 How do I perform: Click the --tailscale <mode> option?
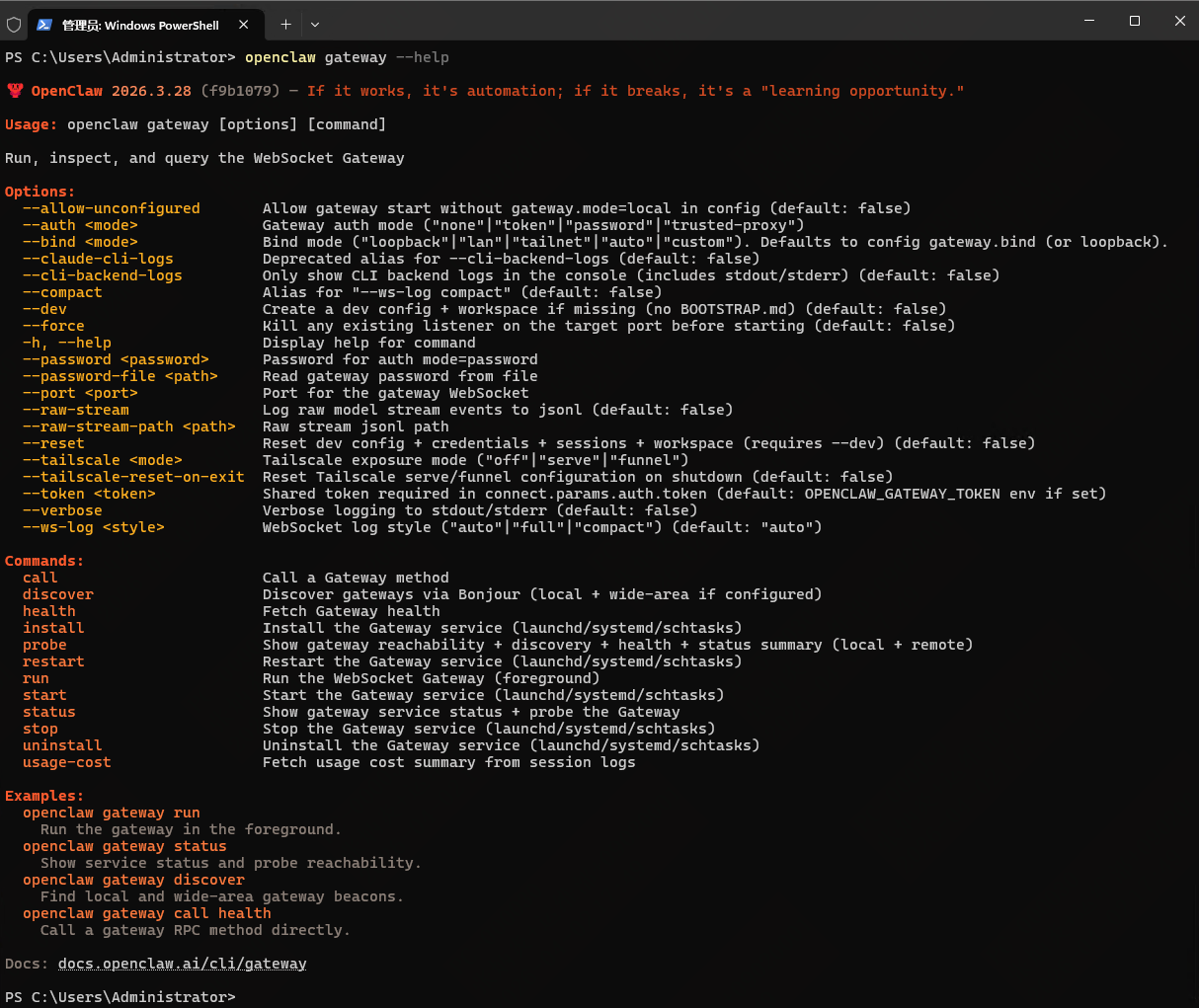(103, 460)
